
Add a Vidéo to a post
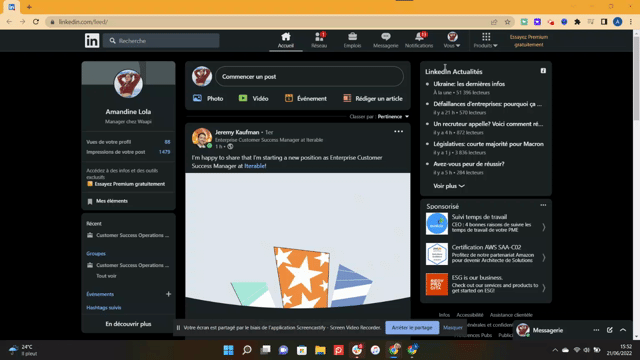(253, 98)
